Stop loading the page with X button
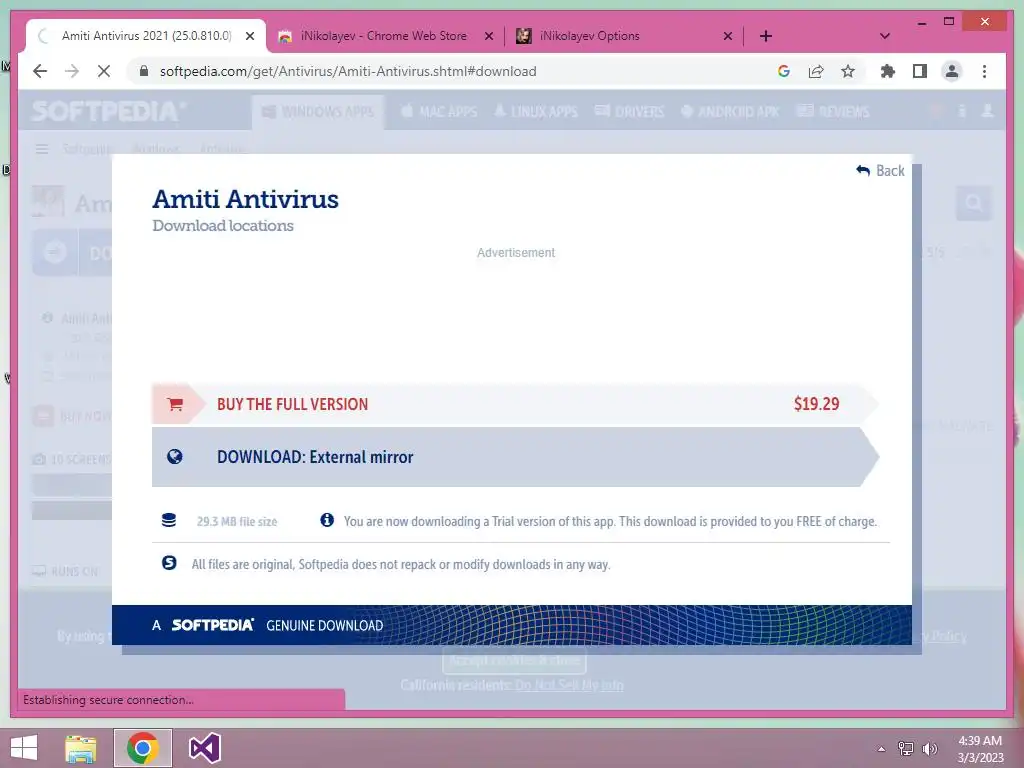Image resolution: width=1024 pixels, height=768 pixels. (x=104, y=71)
